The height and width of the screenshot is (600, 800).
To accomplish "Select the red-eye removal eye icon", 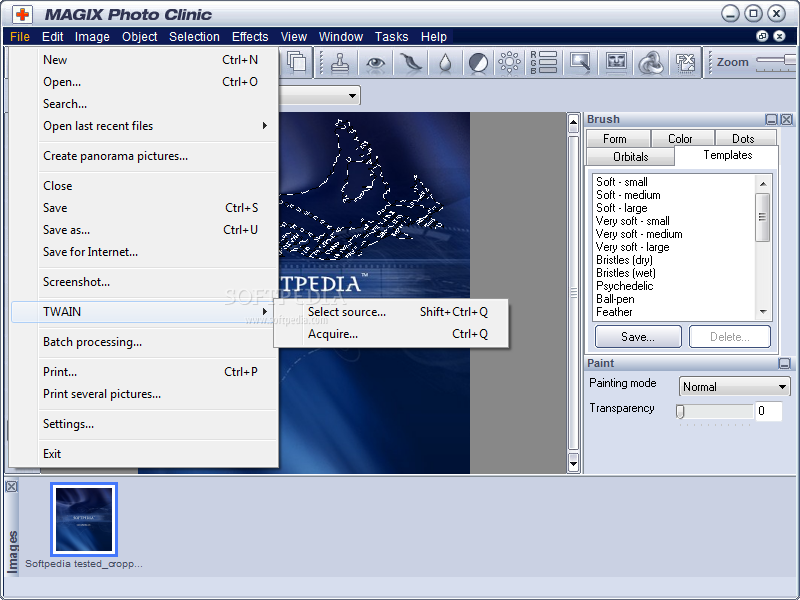I will (x=376, y=63).
